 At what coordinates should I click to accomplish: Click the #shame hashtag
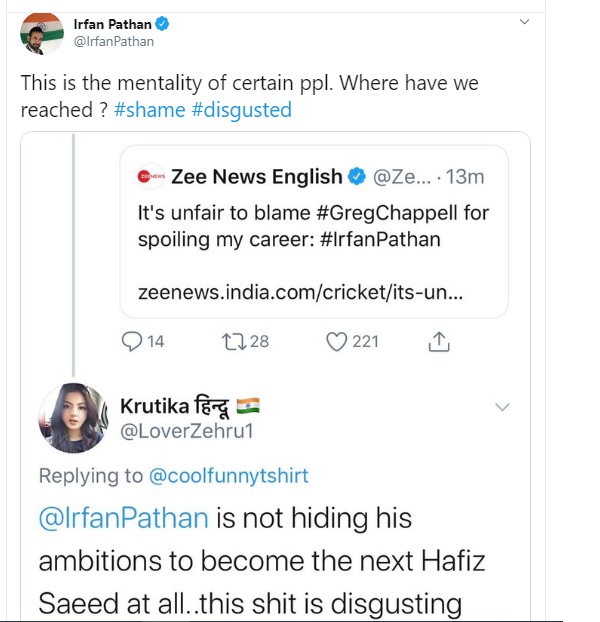149,110
